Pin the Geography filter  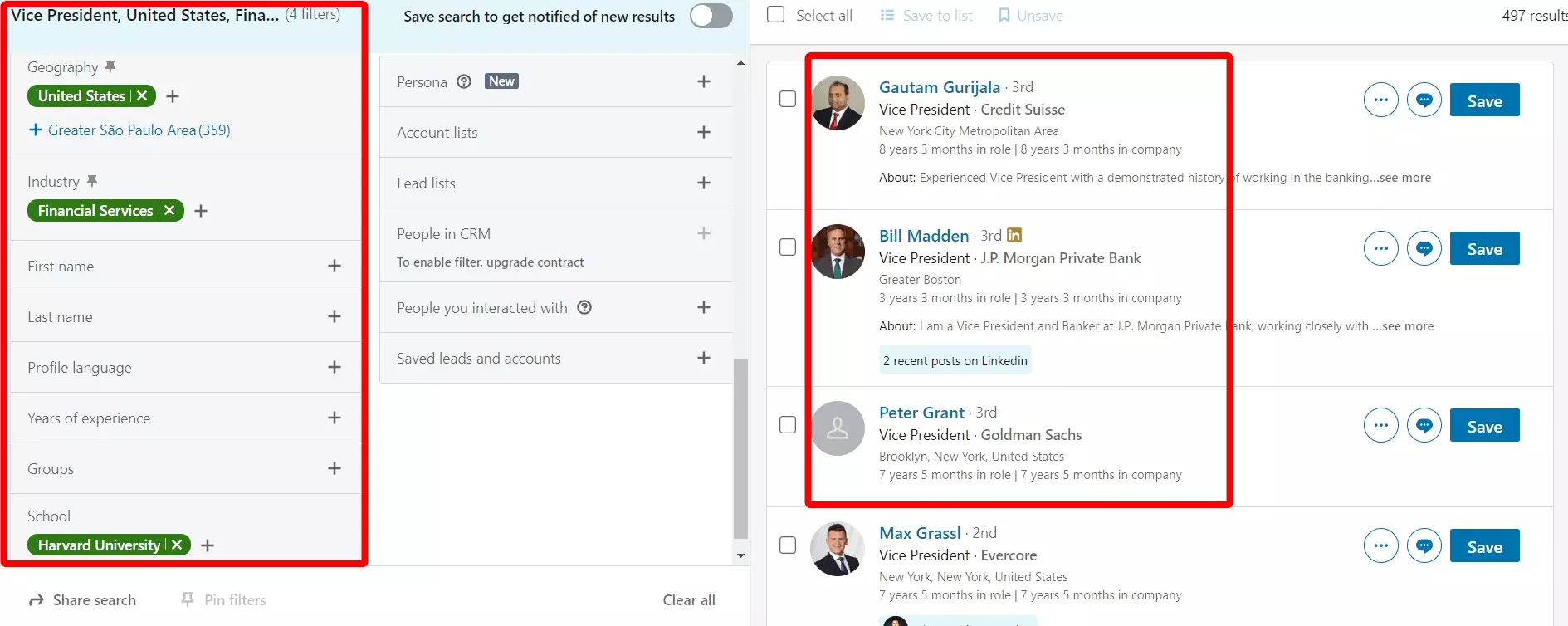point(110,66)
